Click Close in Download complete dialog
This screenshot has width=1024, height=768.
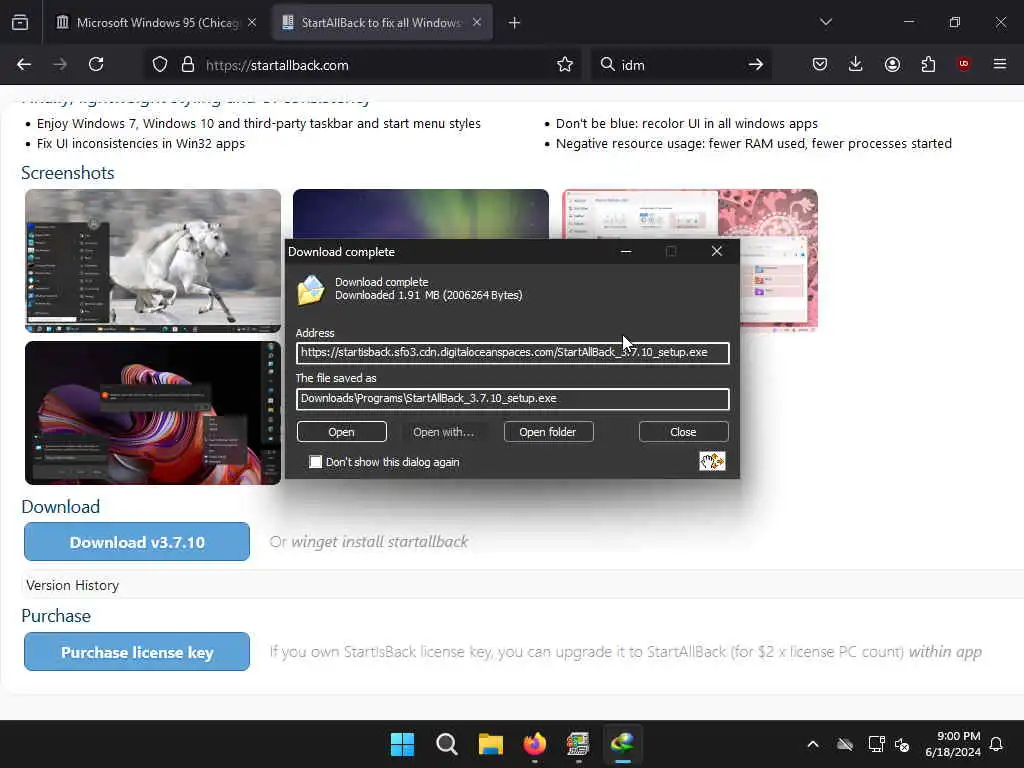pos(683,432)
